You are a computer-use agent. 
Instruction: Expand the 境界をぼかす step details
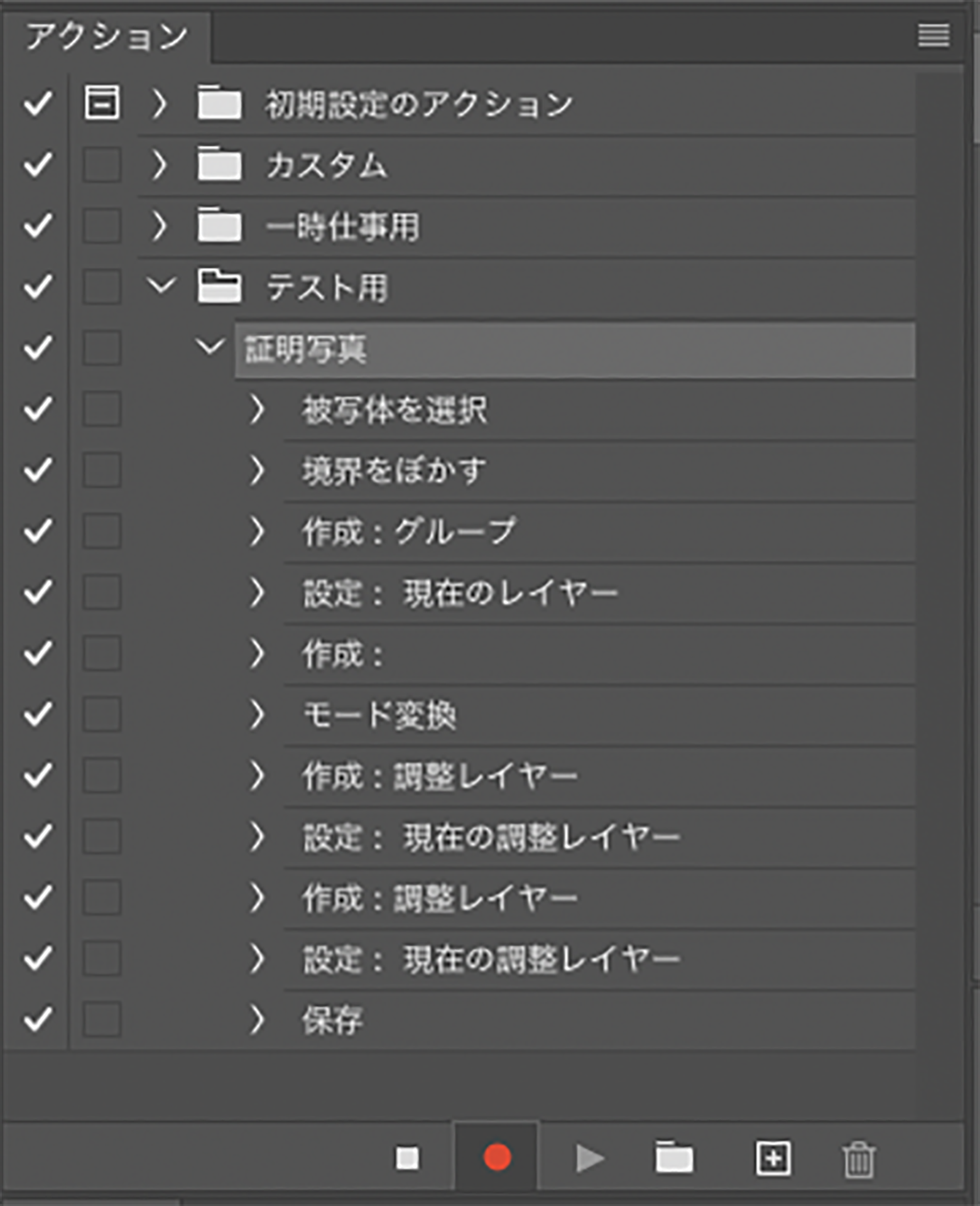click(x=256, y=471)
